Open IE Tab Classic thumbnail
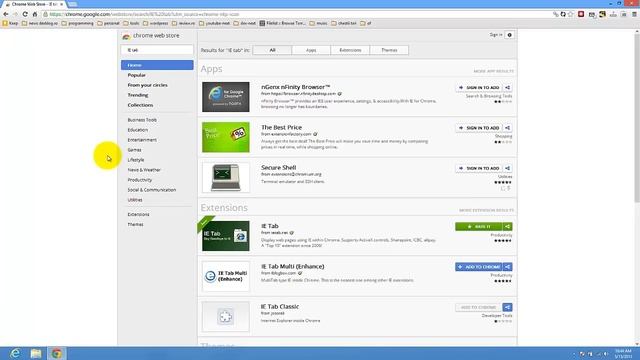 tap(226, 317)
